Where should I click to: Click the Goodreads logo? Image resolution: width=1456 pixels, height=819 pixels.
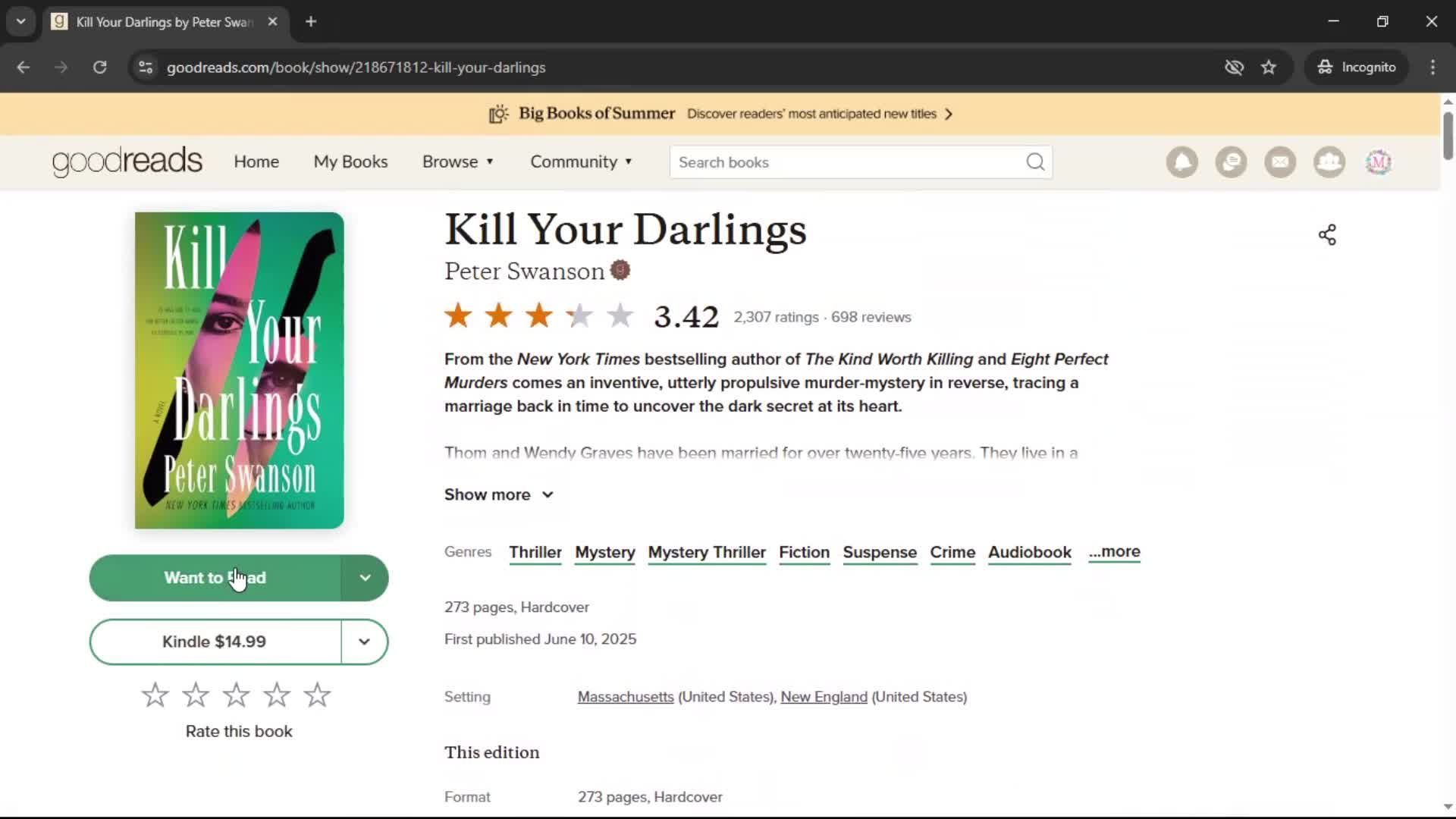coord(127,162)
